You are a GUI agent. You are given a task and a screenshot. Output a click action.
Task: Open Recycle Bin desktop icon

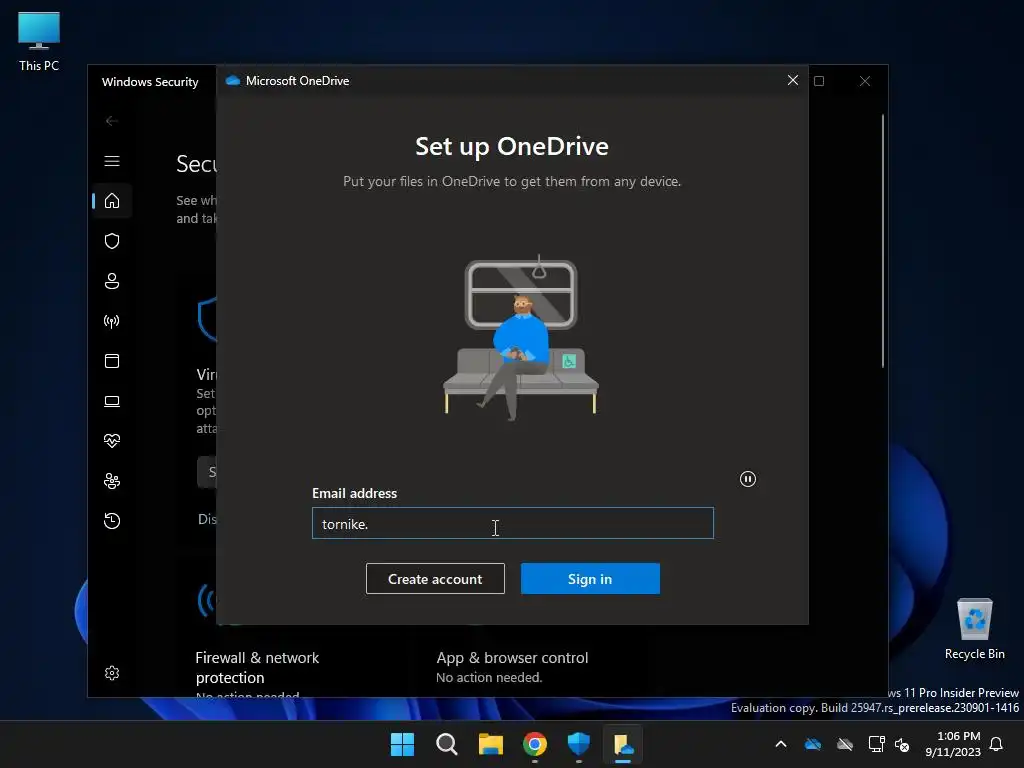click(974, 630)
